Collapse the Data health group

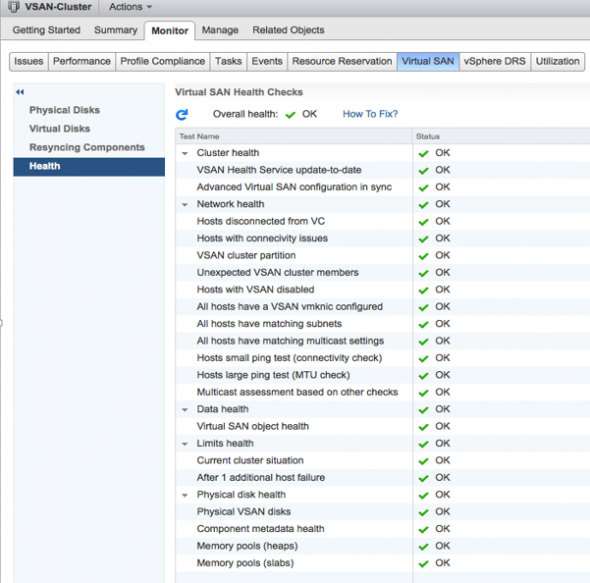click(185, 410)
